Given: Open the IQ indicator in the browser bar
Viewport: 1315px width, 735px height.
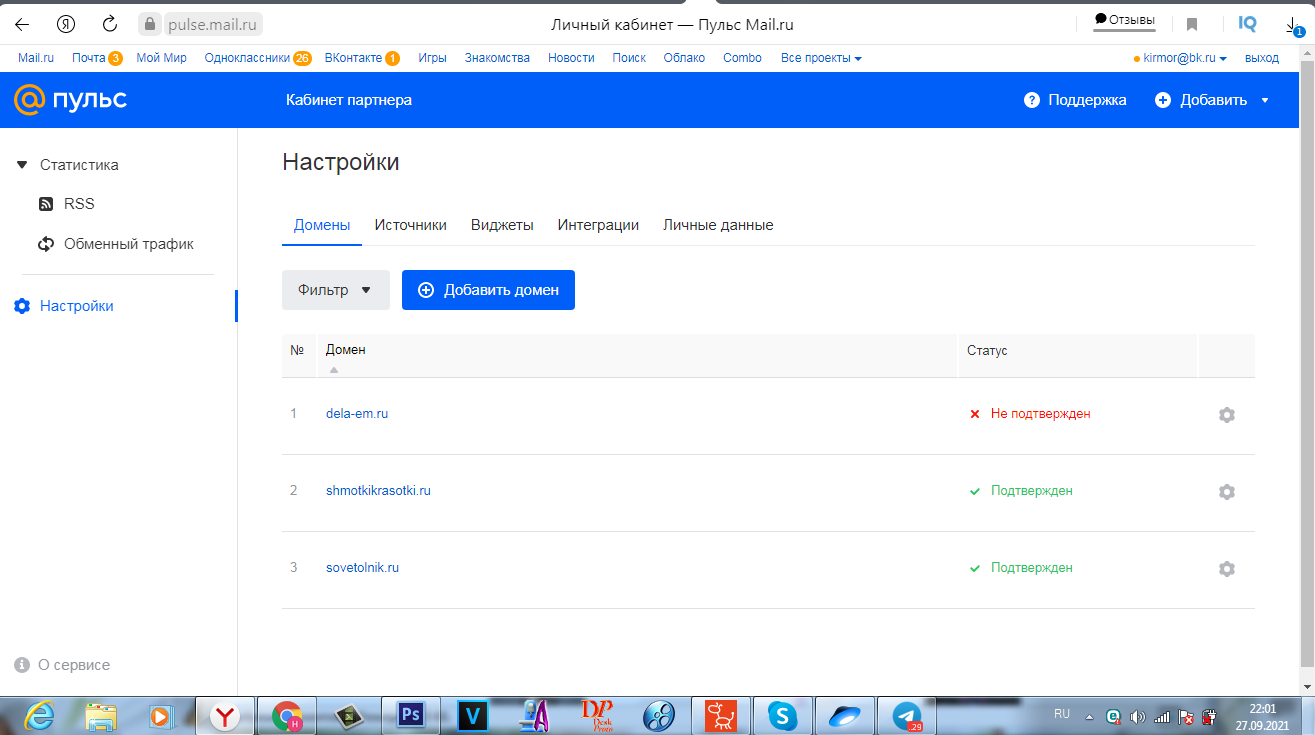Looking at the screenshot, I should click(1248, 23).
